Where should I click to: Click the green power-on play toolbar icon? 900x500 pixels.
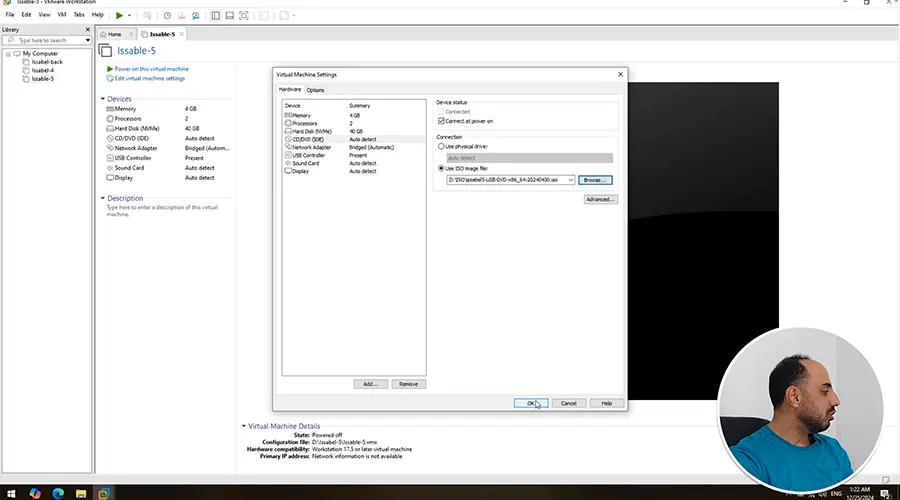pos(119,15)
